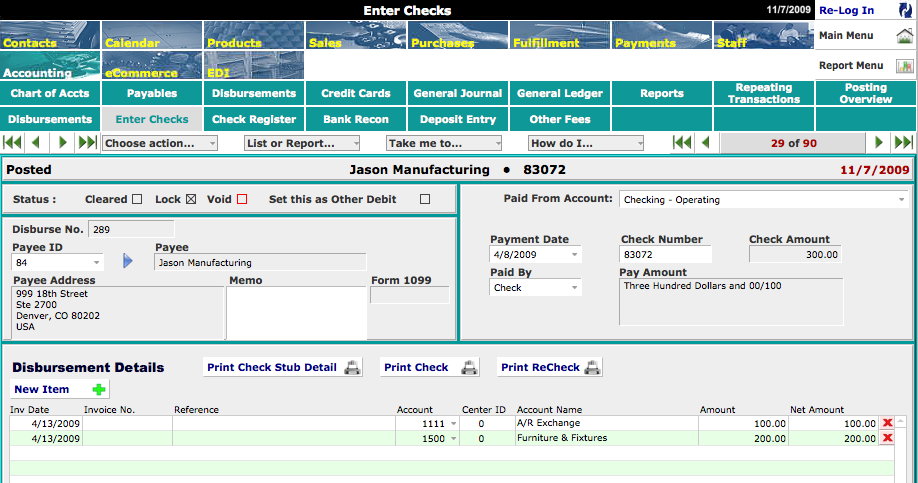The height and width of the screenshot is (483, 918).
Task: Click printer icon beside Print ReCheck
Action: coord(592,368)
